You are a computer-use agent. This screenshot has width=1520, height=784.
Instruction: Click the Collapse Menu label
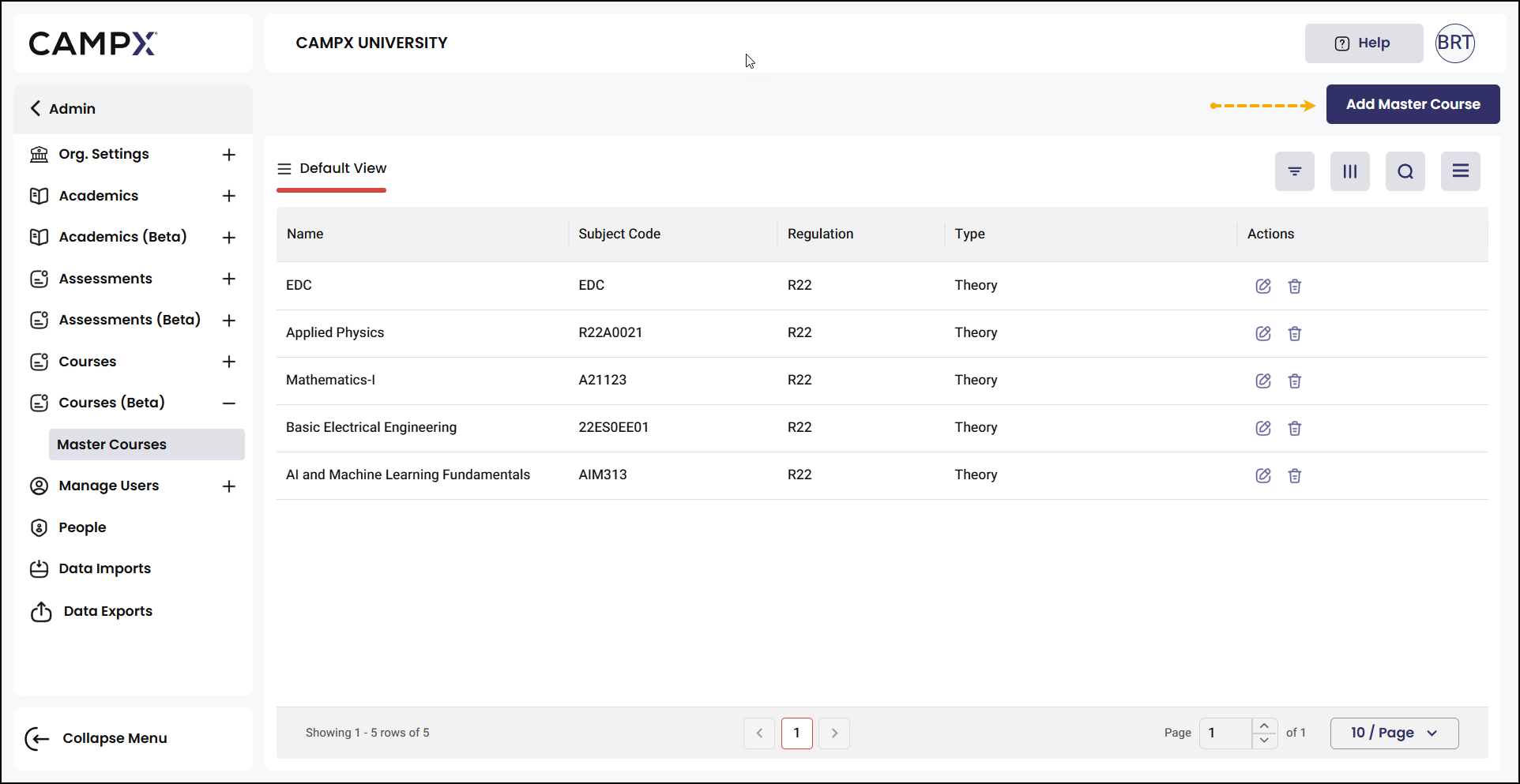coord(115,738)
